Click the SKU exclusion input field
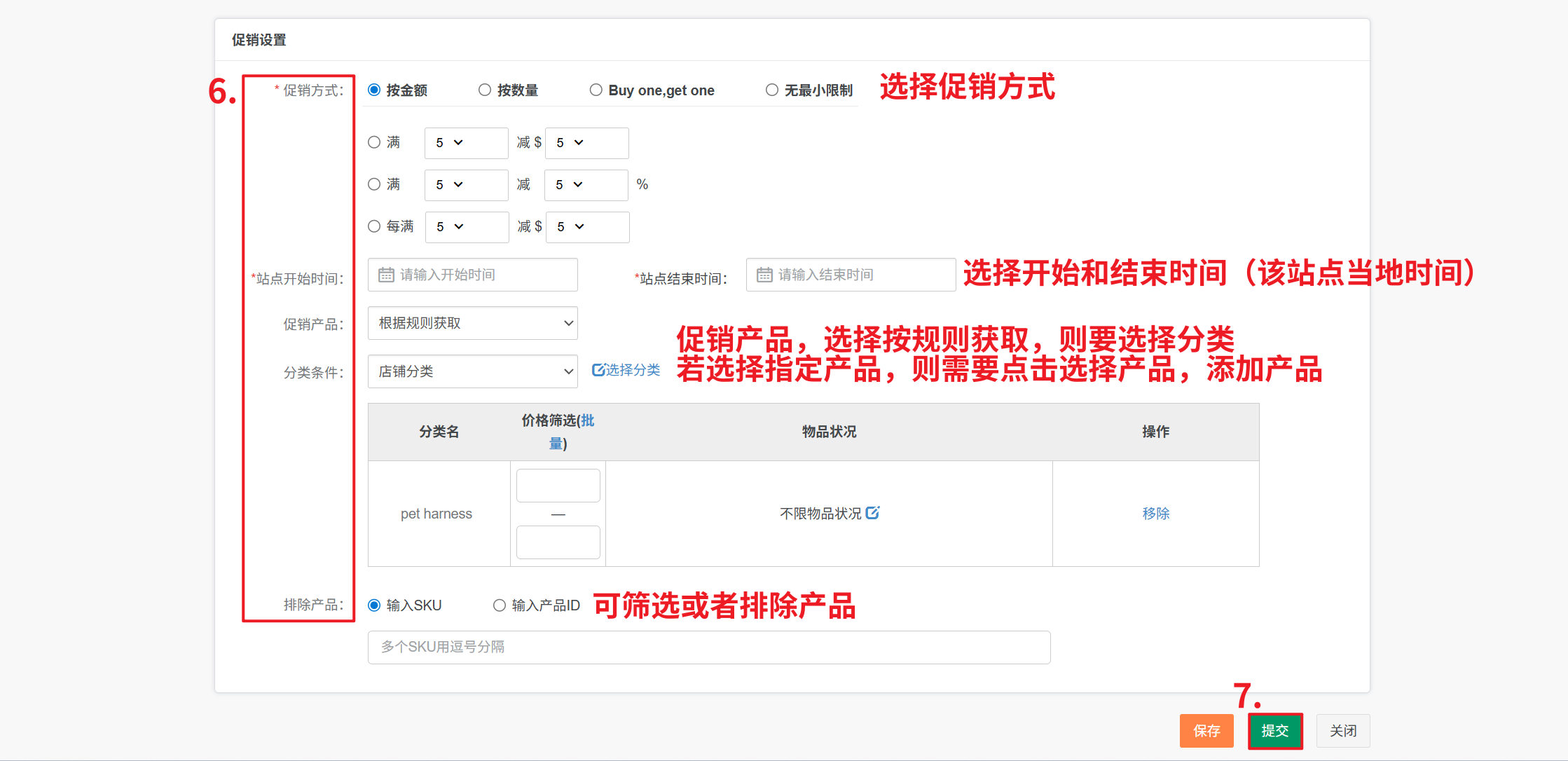This screenshot has height=761, width=1568. (708, 647)
